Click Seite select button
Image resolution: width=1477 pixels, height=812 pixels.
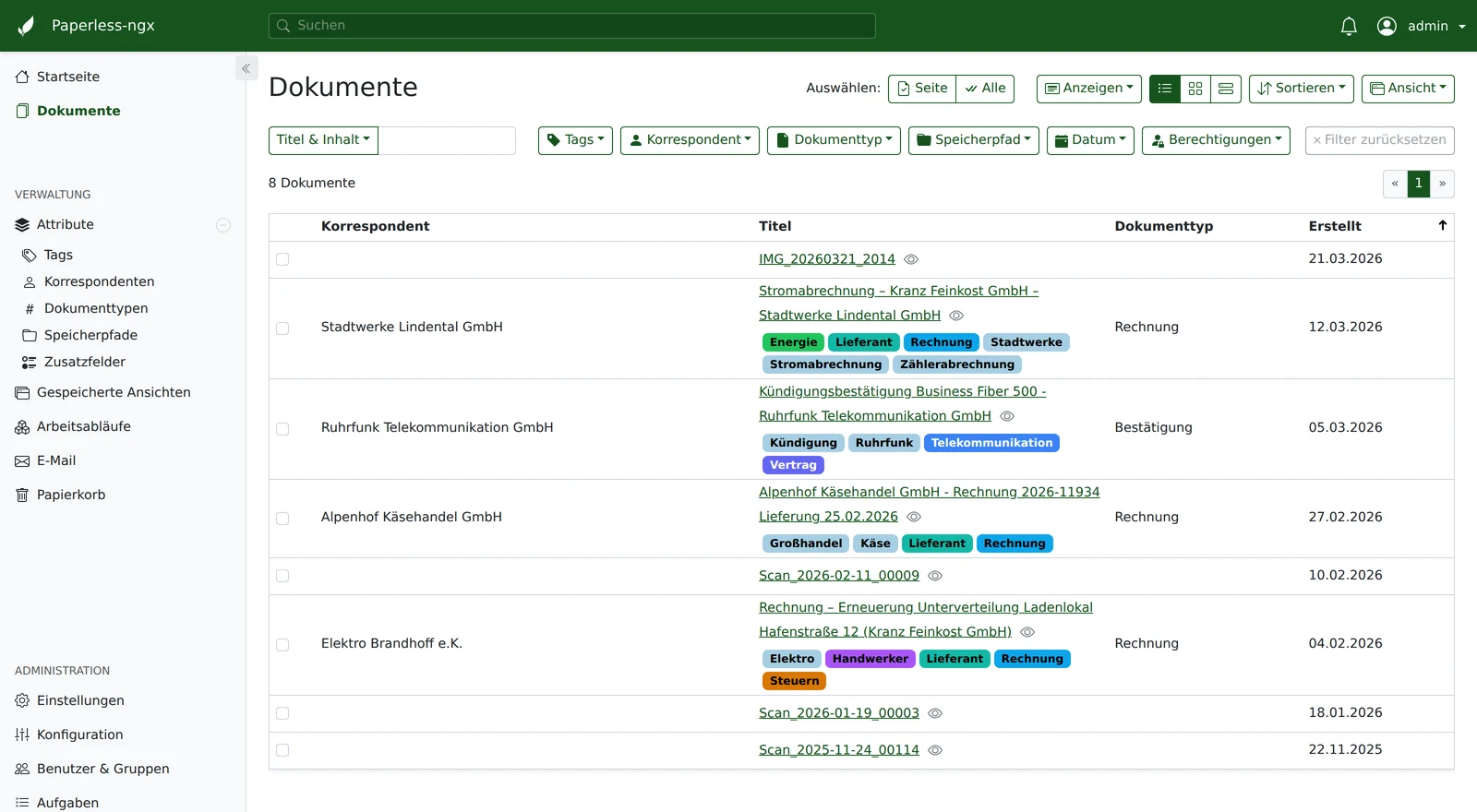922,89
